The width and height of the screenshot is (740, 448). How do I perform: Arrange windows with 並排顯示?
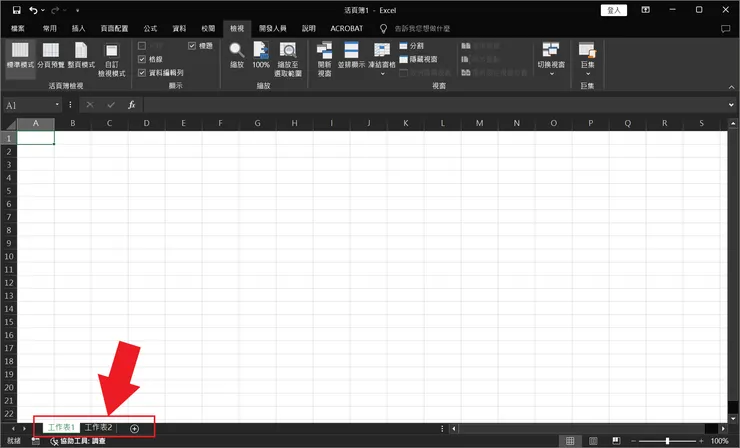pyautogui.click(x=351, y=56)
